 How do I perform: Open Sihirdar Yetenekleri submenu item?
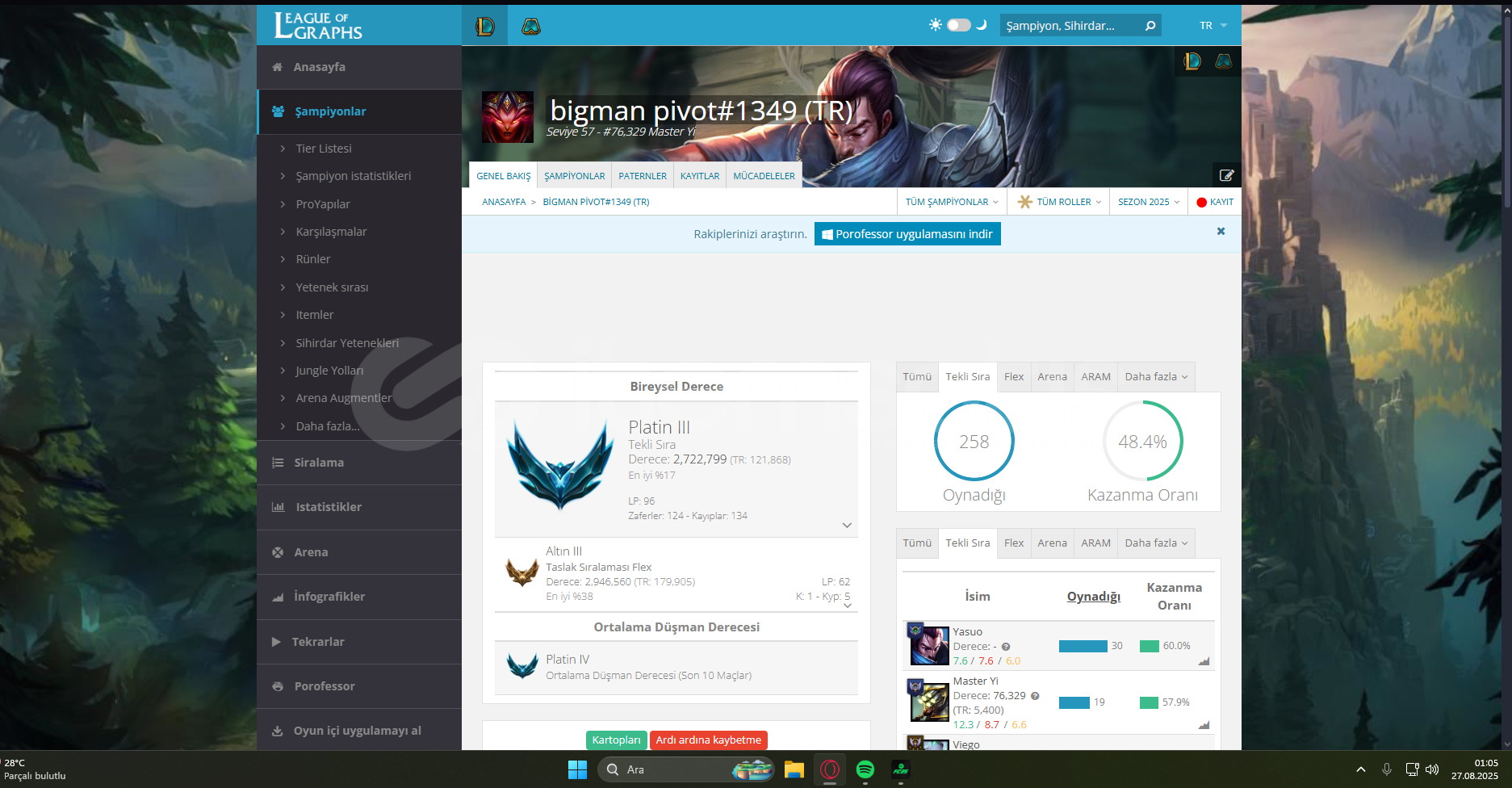[347, 343]
